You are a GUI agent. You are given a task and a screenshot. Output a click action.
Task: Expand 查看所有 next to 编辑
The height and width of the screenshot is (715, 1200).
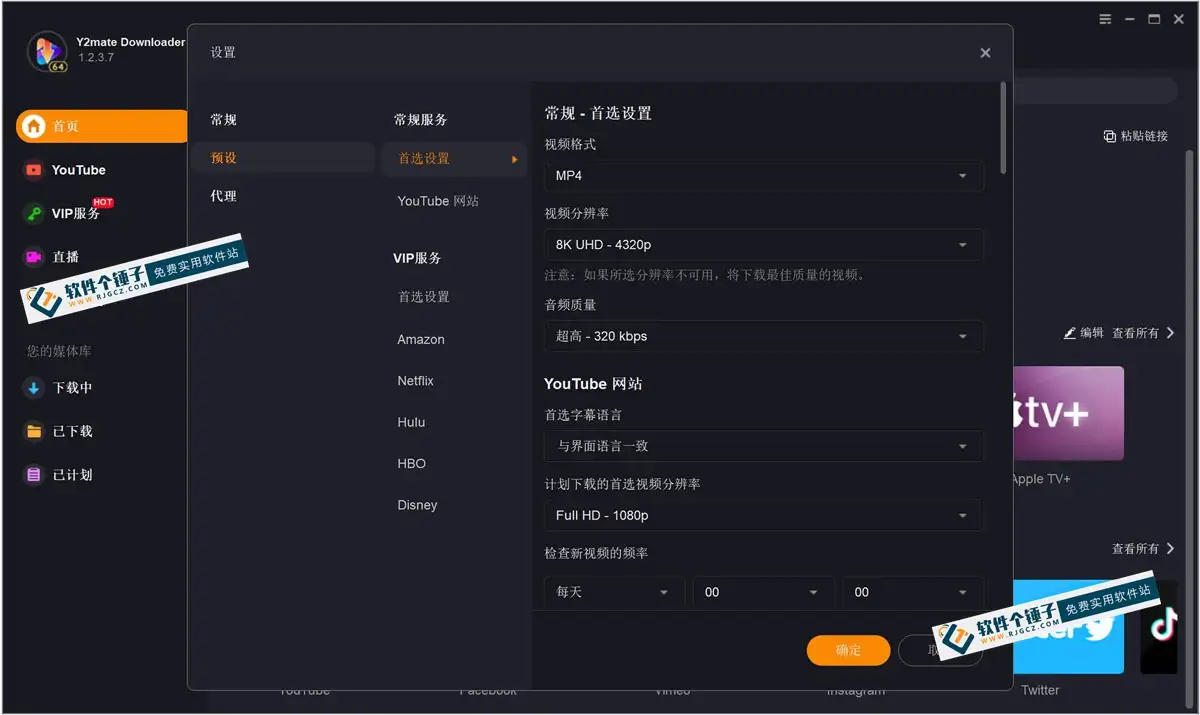pyautogui.click(x=1143, y=333)
